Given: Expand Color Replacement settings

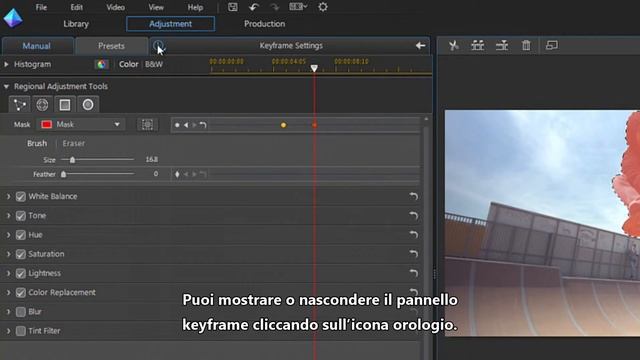Looking at the screenshot, I should 8,293.
